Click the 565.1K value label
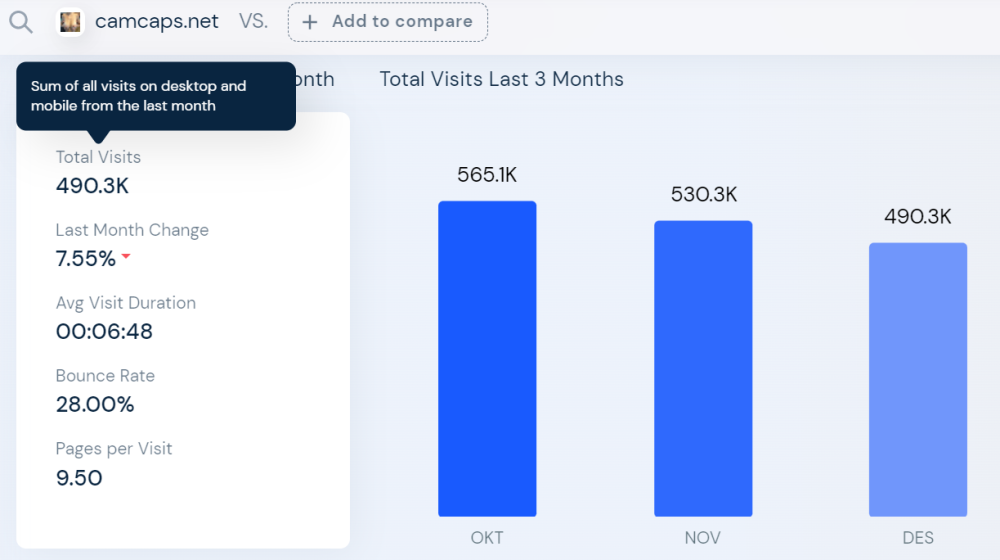The height and width of the screenshot is (560, 1000). 487,175
